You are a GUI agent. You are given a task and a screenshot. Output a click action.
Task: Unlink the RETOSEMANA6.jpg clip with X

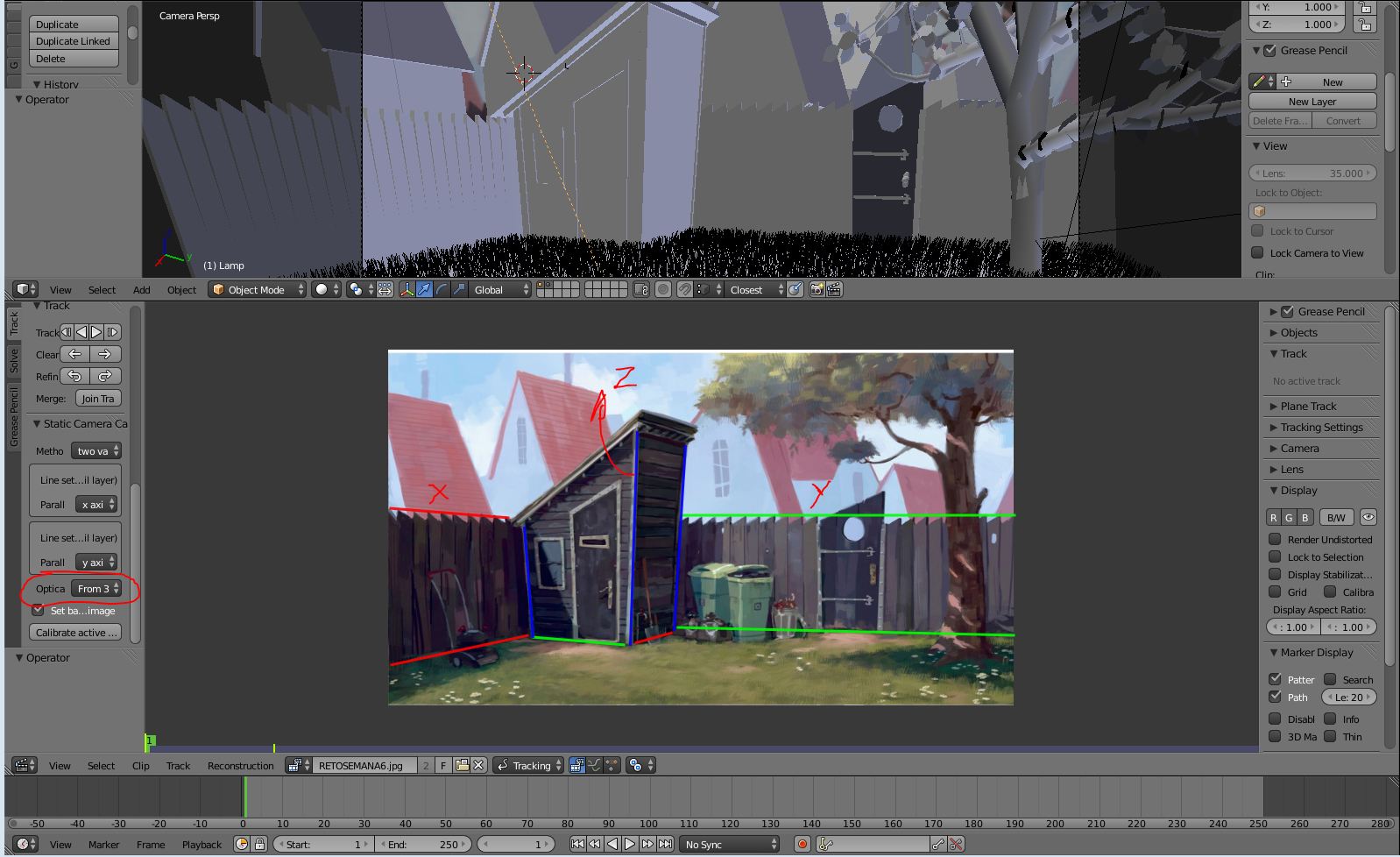pyautogui.click(x=478, y=765)
